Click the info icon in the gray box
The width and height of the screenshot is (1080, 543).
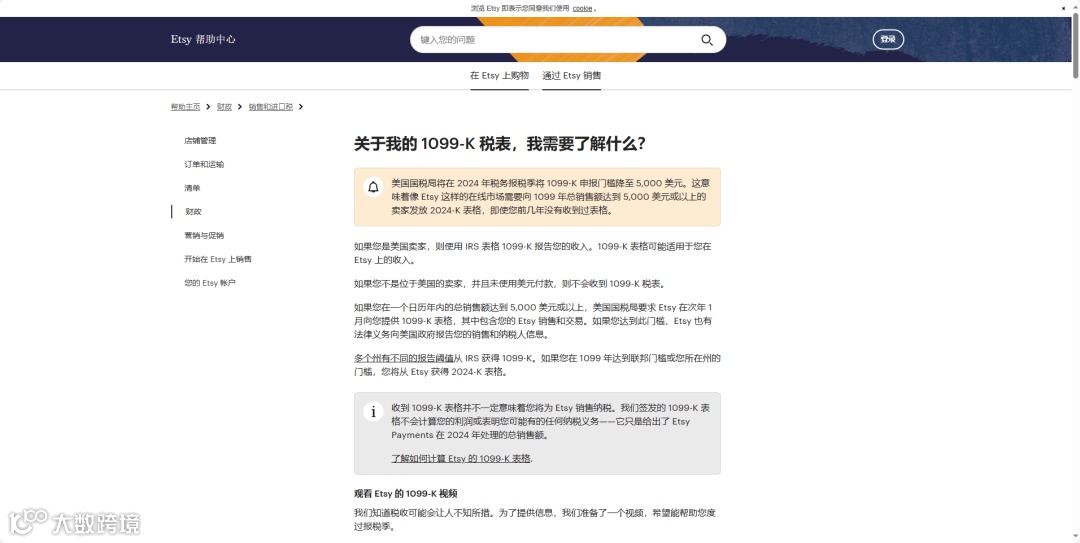(x=373, y=412)
